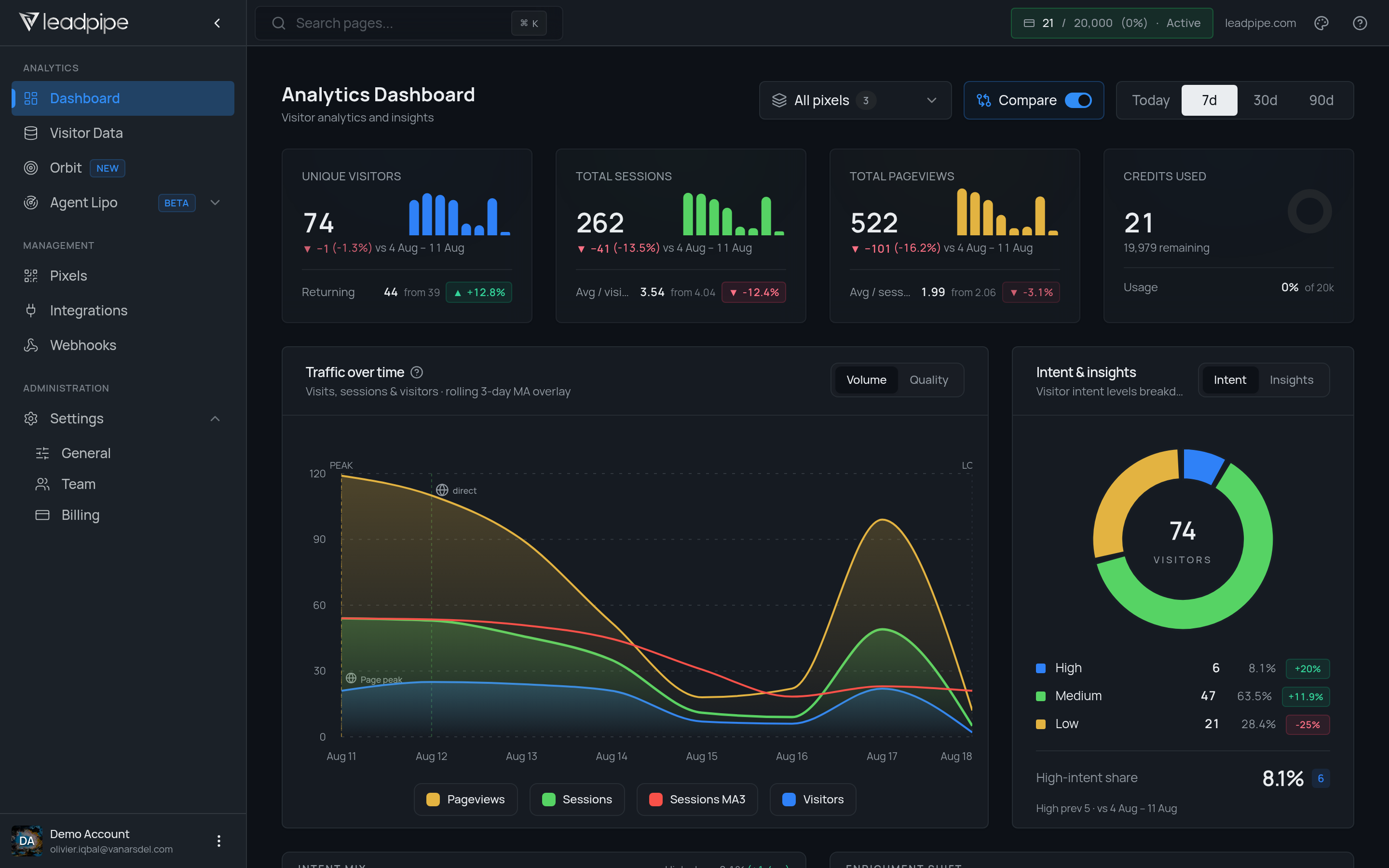Open the theme palette icon
Viewport: 1389px width, 868px height.
click(1321, 23)
